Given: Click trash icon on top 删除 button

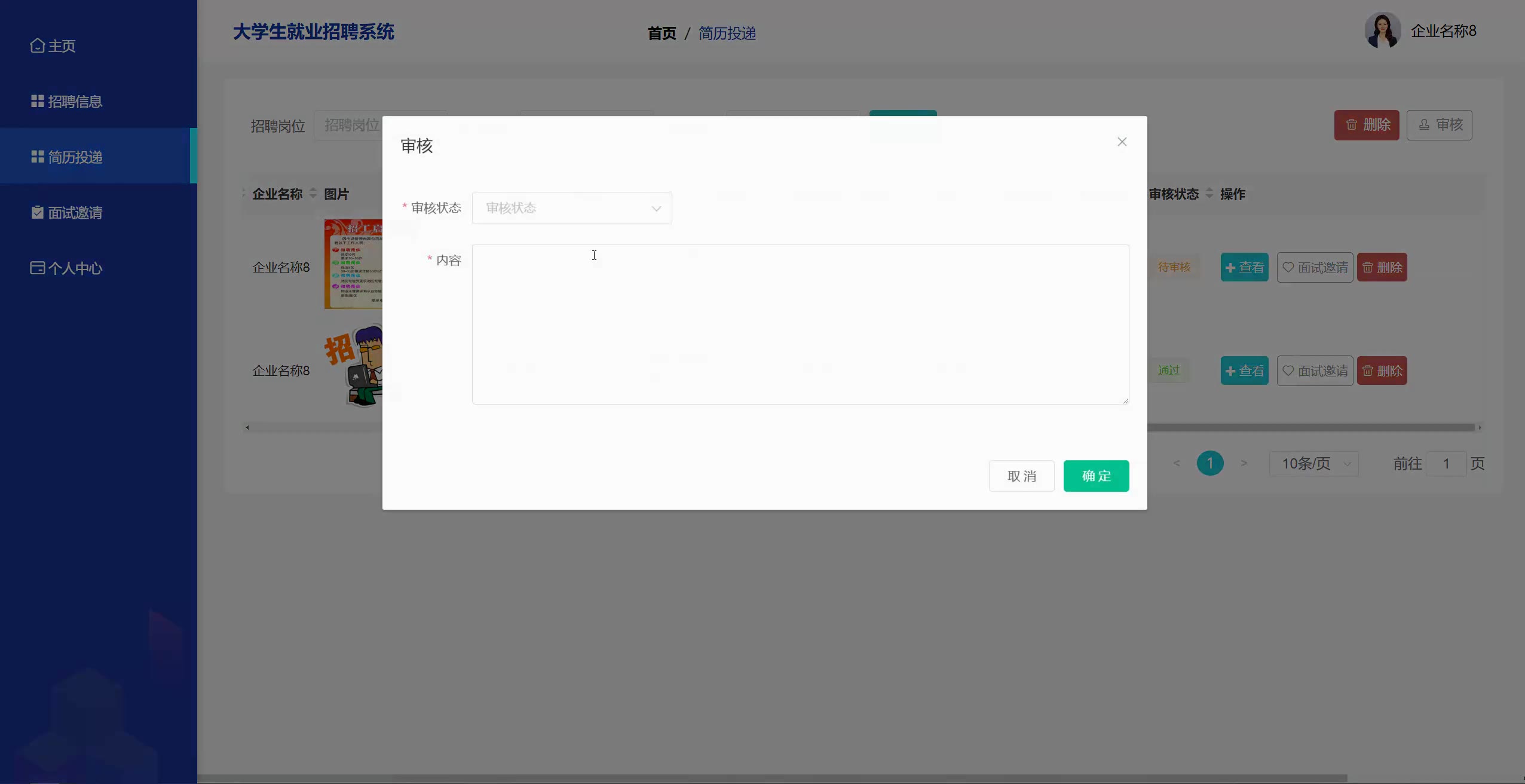Looking at the screenshot, I should point(1351,125).
